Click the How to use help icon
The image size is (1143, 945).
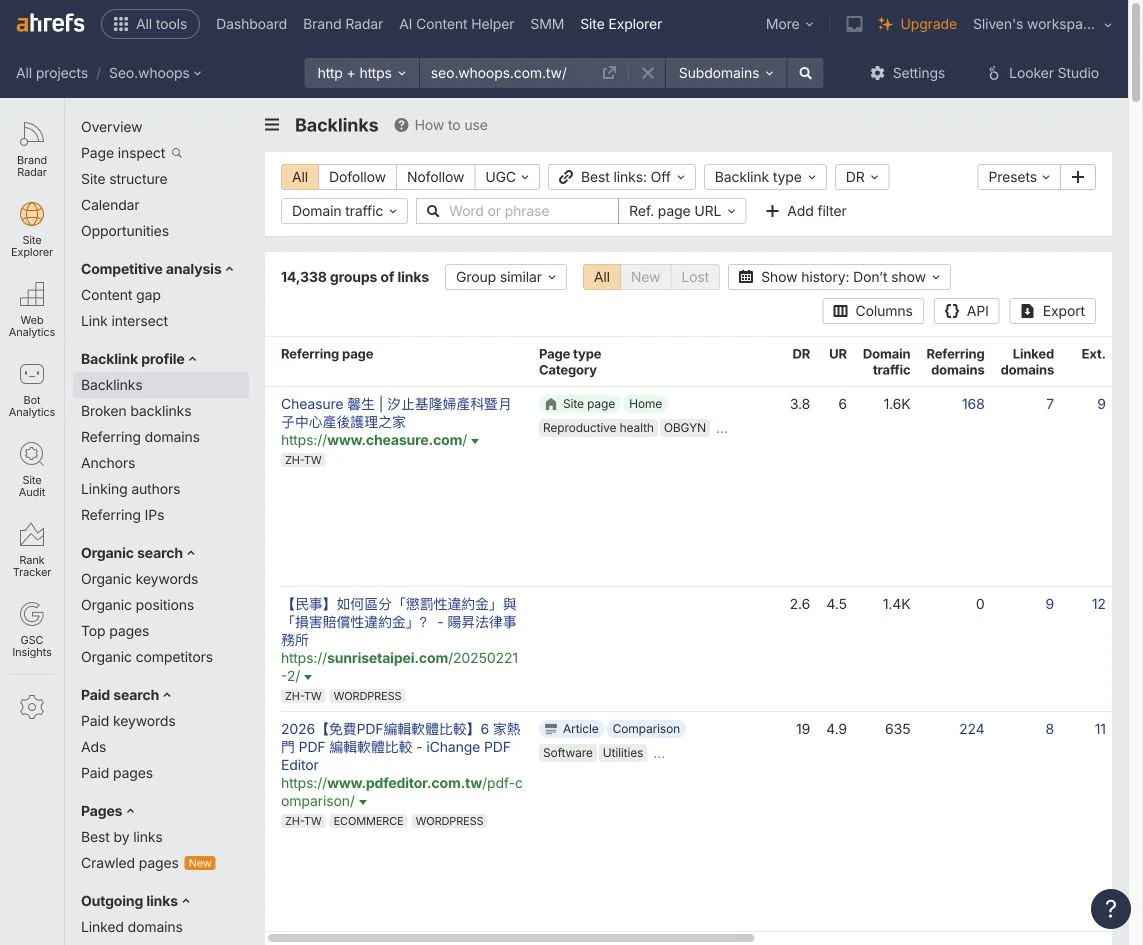coord(401,125)
